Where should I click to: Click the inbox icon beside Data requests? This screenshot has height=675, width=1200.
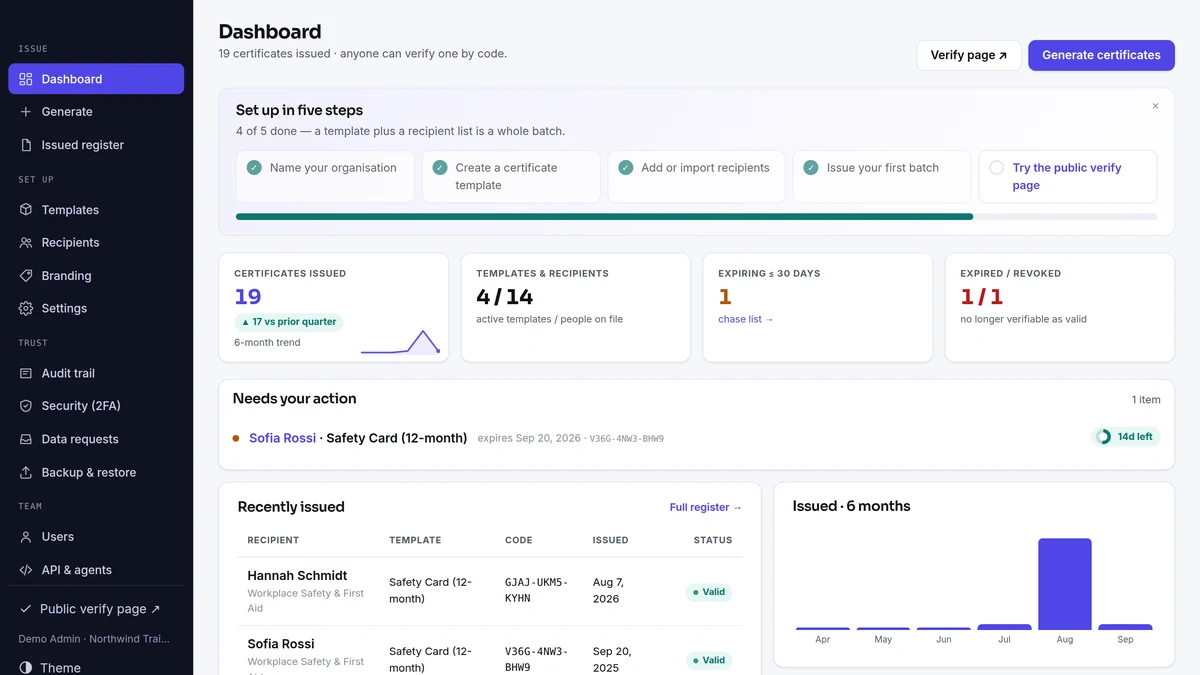coord(26,439)
